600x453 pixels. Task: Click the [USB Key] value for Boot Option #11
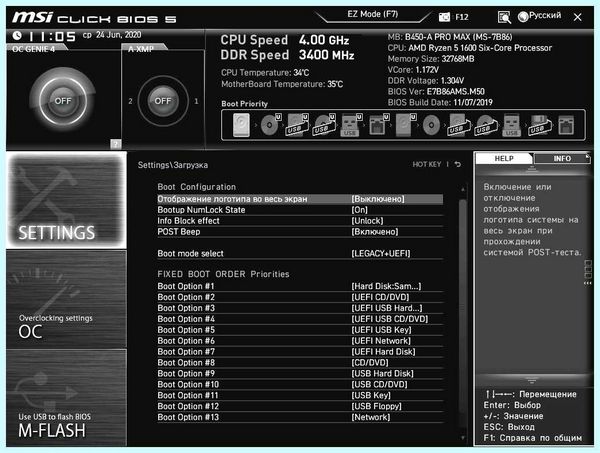[x=371, y=395]
